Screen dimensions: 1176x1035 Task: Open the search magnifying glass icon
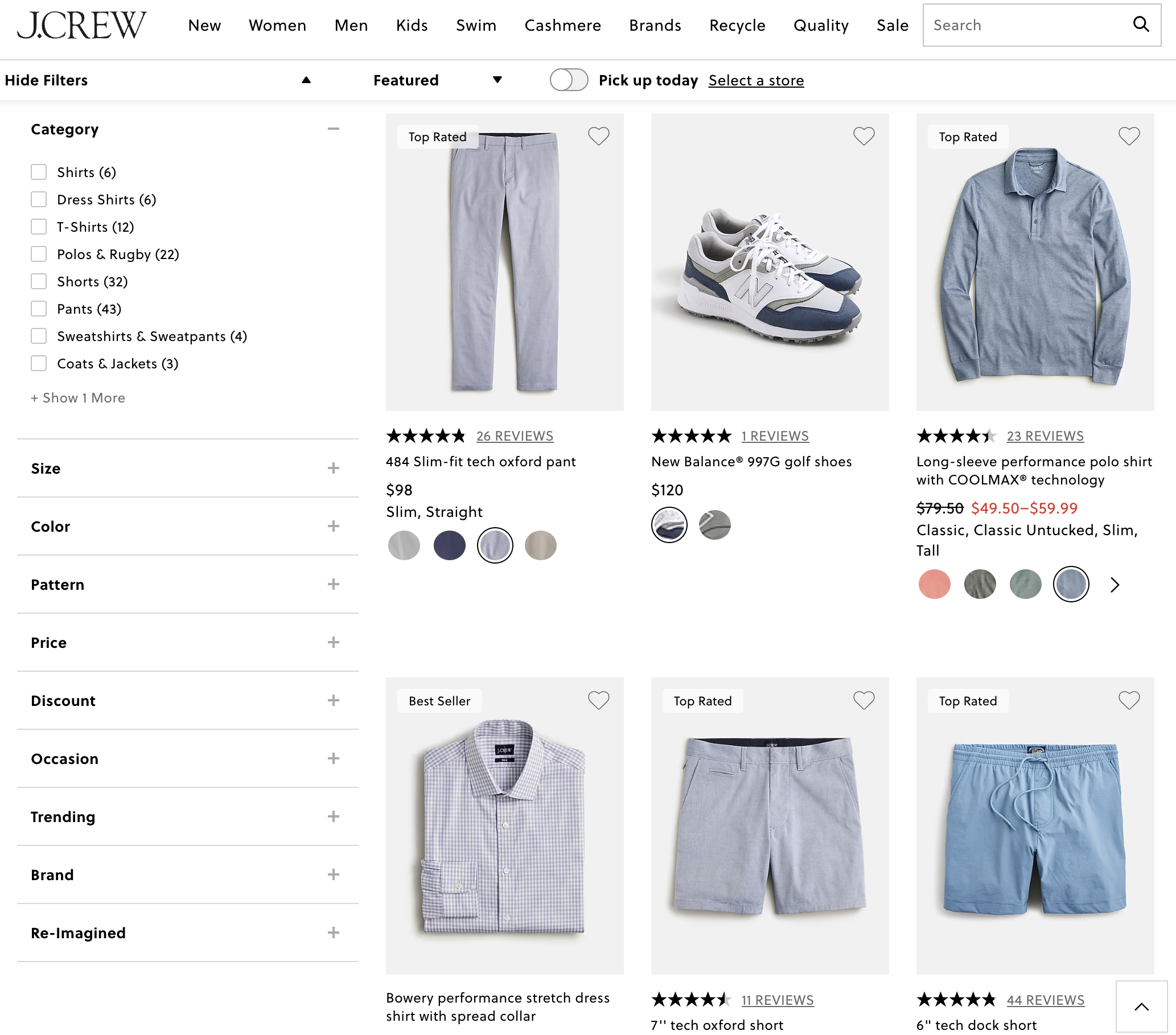point(1141,24)
